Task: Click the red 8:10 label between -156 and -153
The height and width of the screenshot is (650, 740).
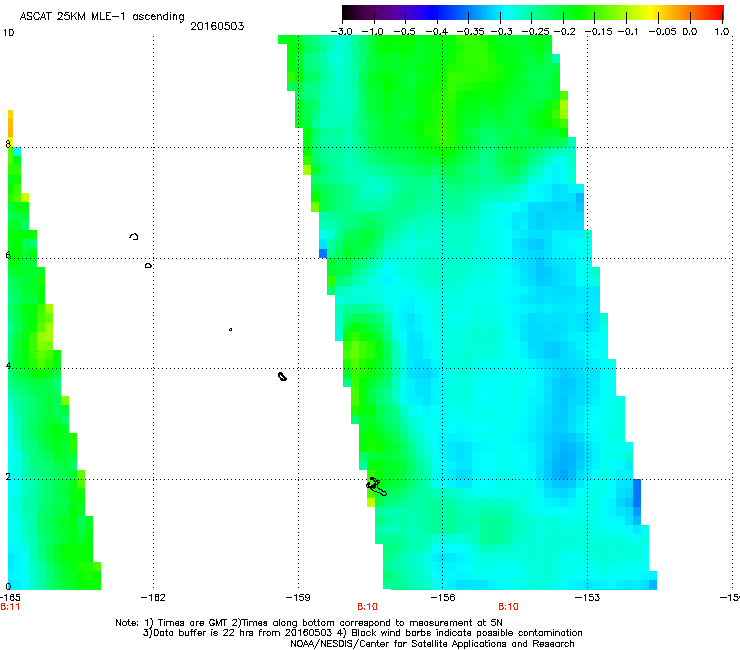Action: (x=508, y=607)
